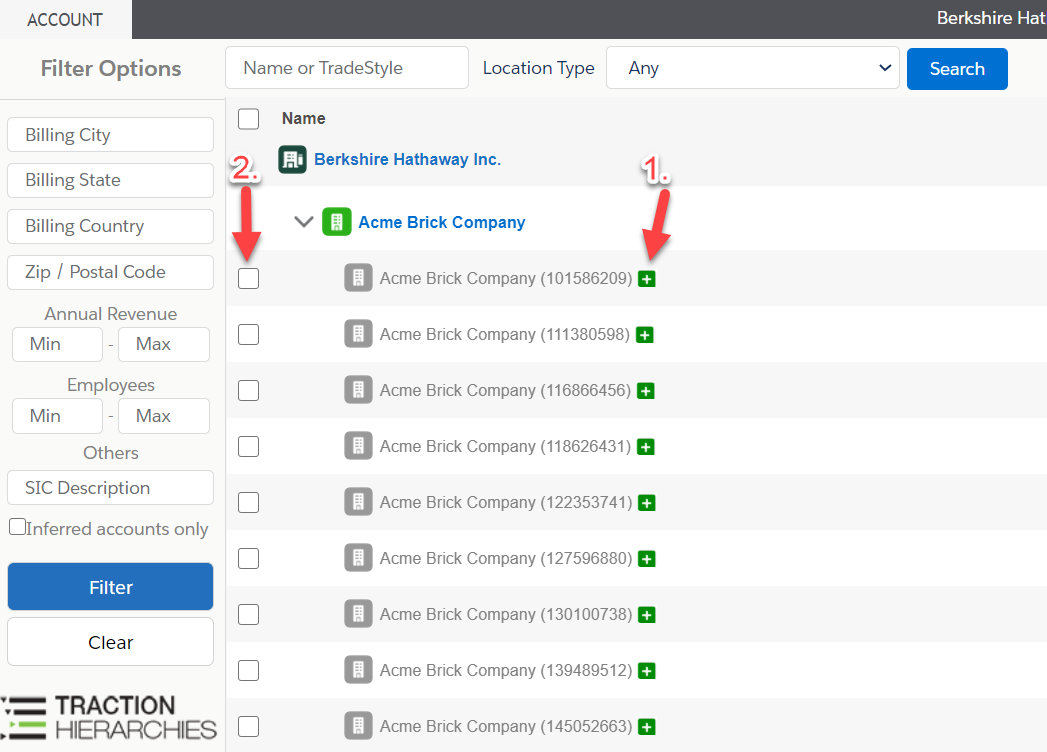This screenshot has width=1047, height=752.
Task: Click the Zip / Postal Code field
Action: pos(110,272)
